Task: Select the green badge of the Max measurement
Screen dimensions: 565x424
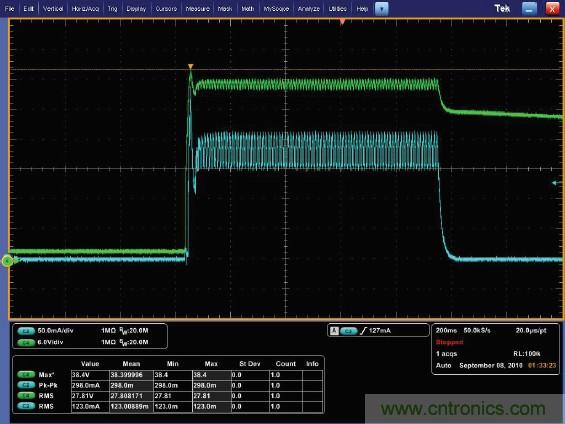Action: (26, 375)
